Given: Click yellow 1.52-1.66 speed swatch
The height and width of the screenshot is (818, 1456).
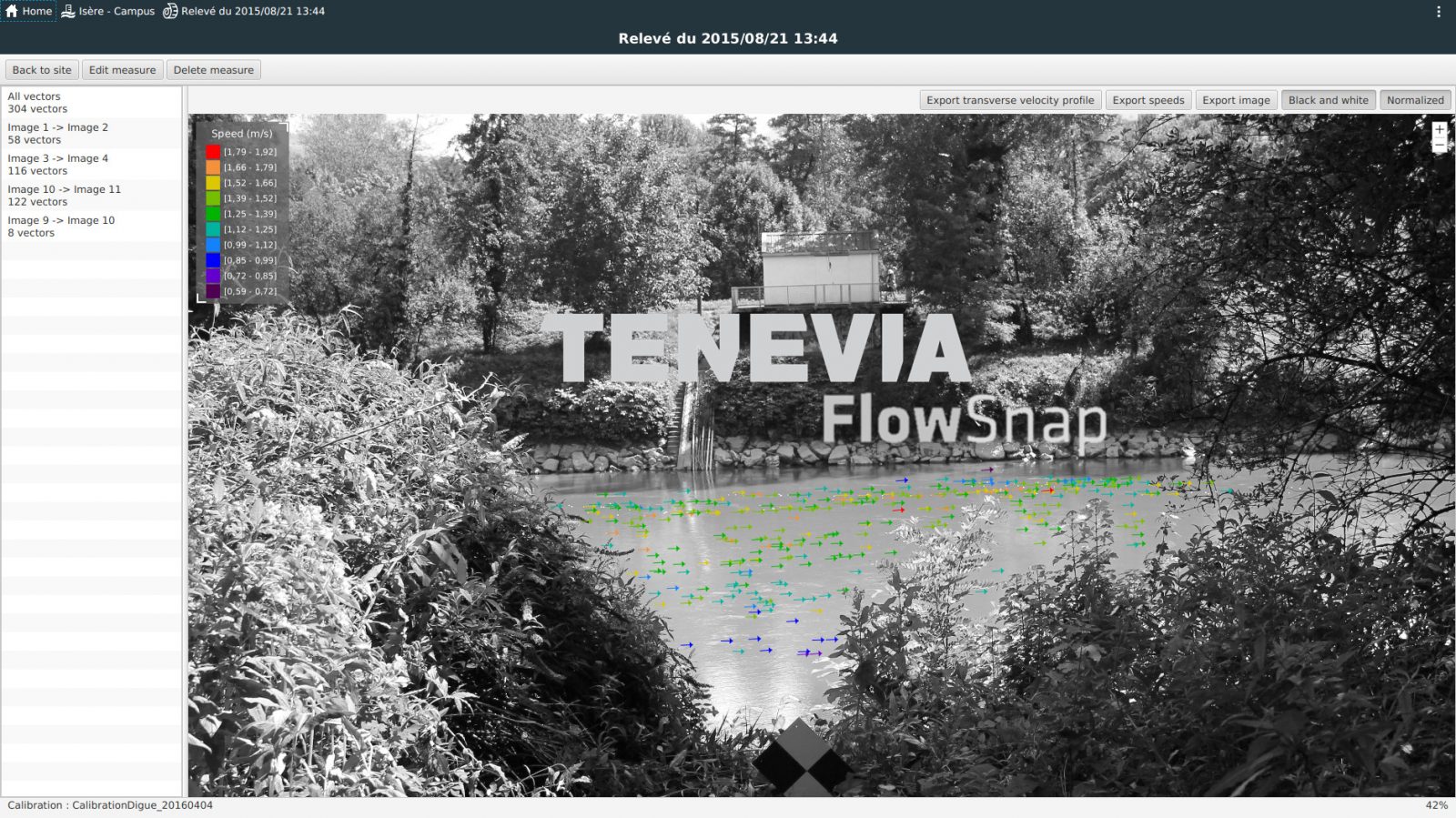Looking at the screenshot, I should point(213,183).
